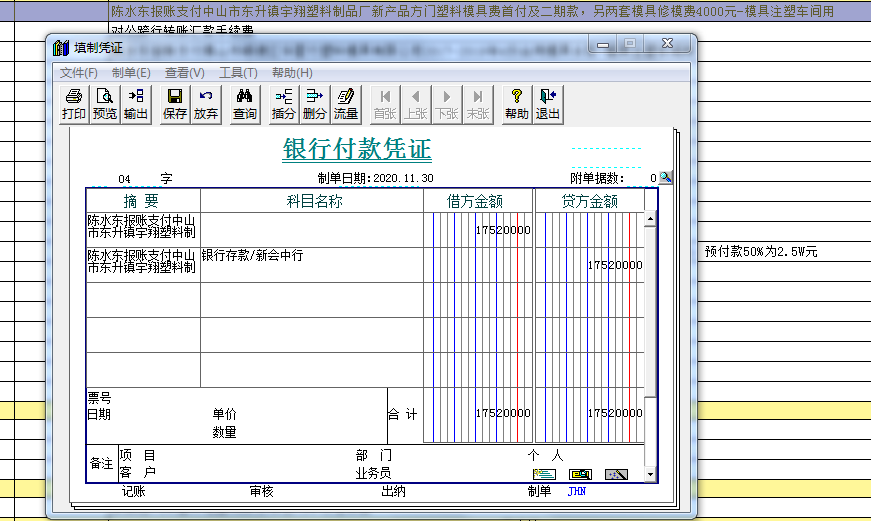Click the 流量 (Cash flow) icon

tap(346, 104)
